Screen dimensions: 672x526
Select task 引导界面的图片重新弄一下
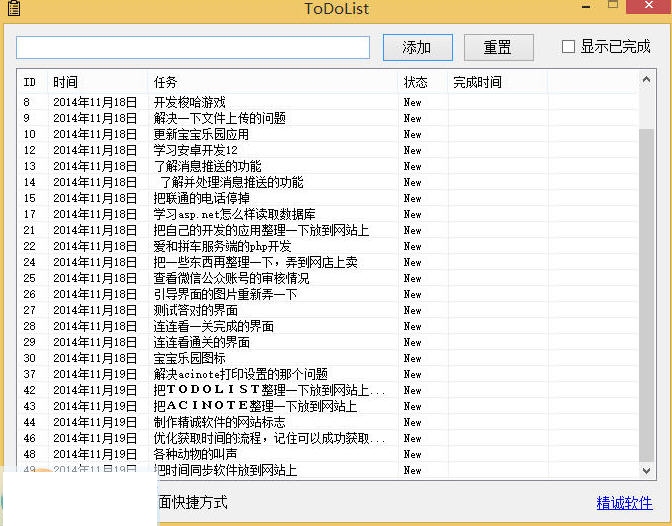coord(225,294)
